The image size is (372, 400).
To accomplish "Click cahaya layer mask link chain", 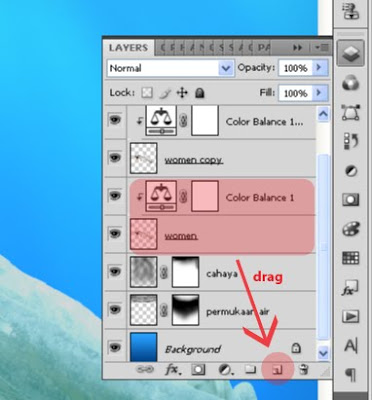I will click(x=164, y=273).
